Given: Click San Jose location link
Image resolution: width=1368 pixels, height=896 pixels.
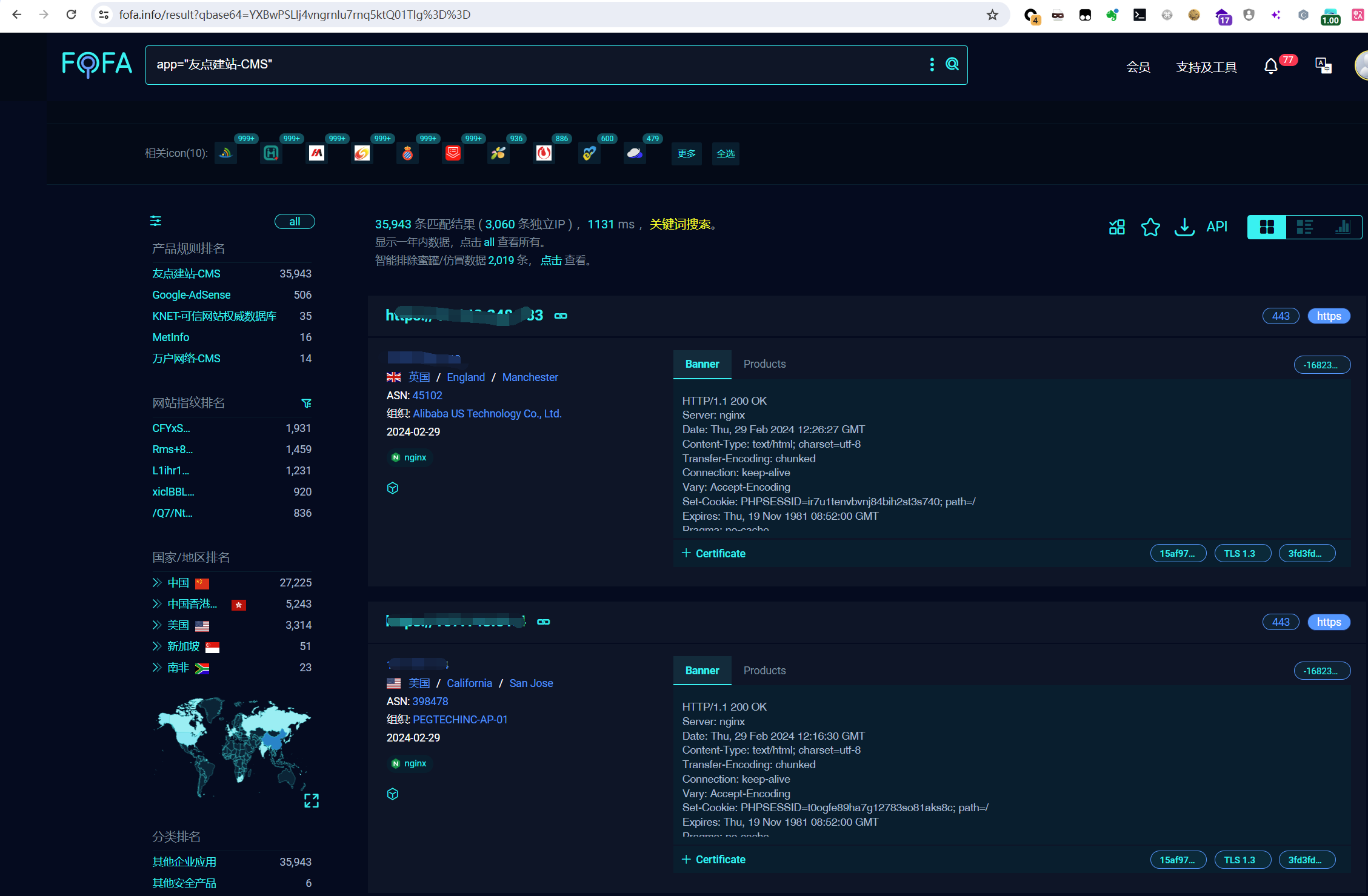Looking at the screenshot, I should (x=531, y=683).
